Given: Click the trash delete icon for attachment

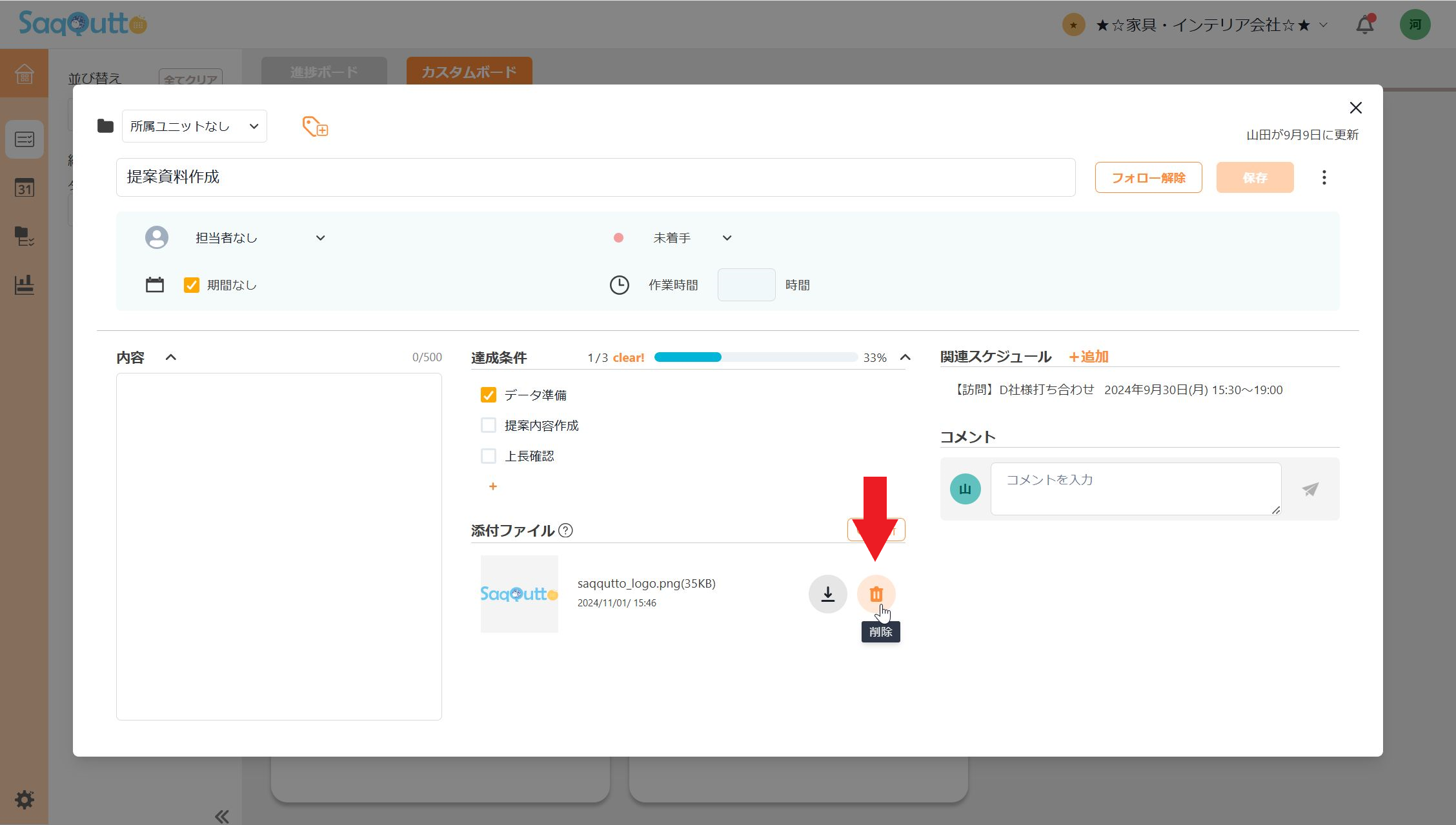Looking at the screenshot, I should 876,594.
